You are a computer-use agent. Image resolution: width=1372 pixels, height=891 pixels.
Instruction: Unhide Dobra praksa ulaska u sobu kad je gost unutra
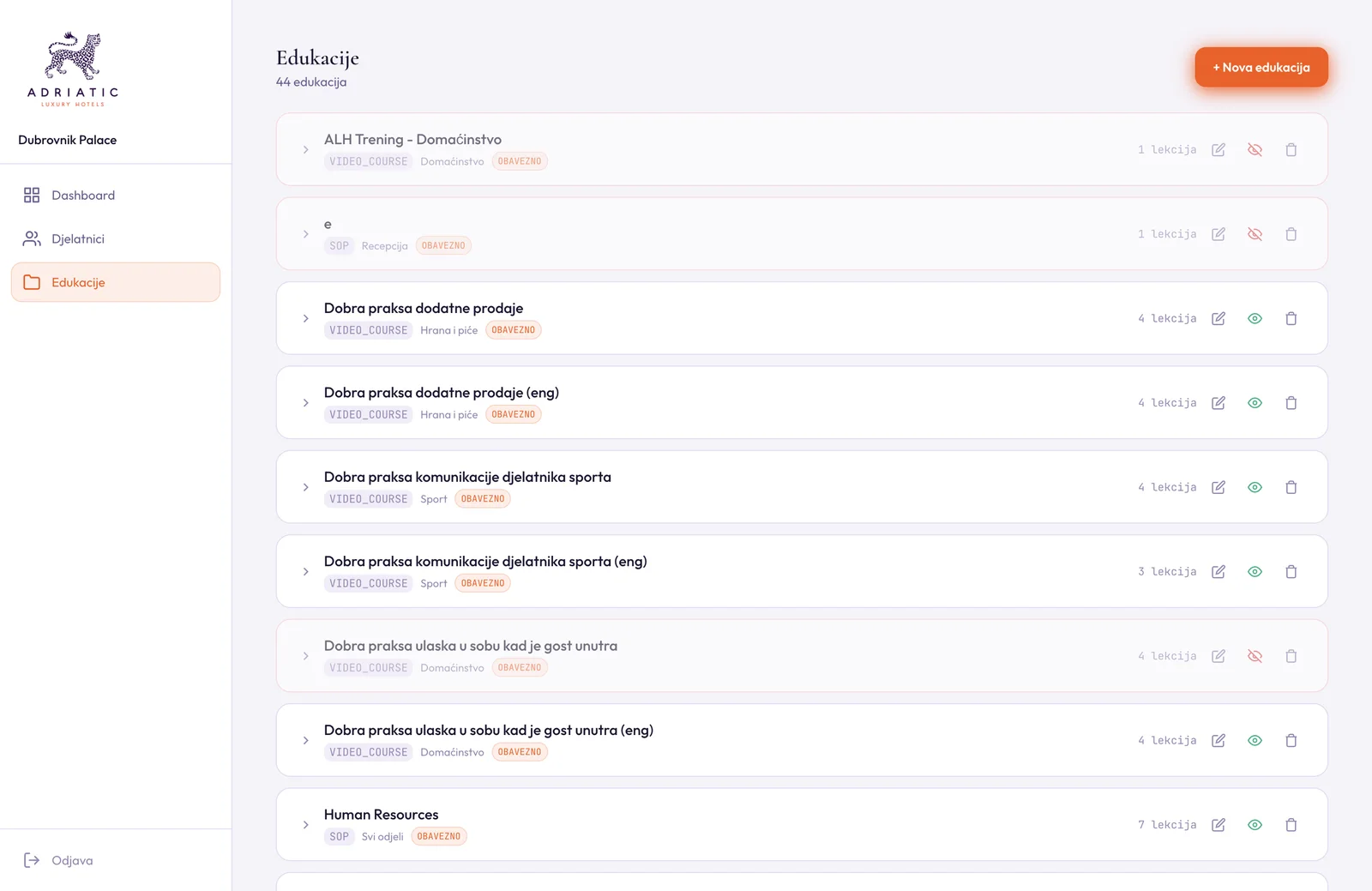coord(1255,656)
